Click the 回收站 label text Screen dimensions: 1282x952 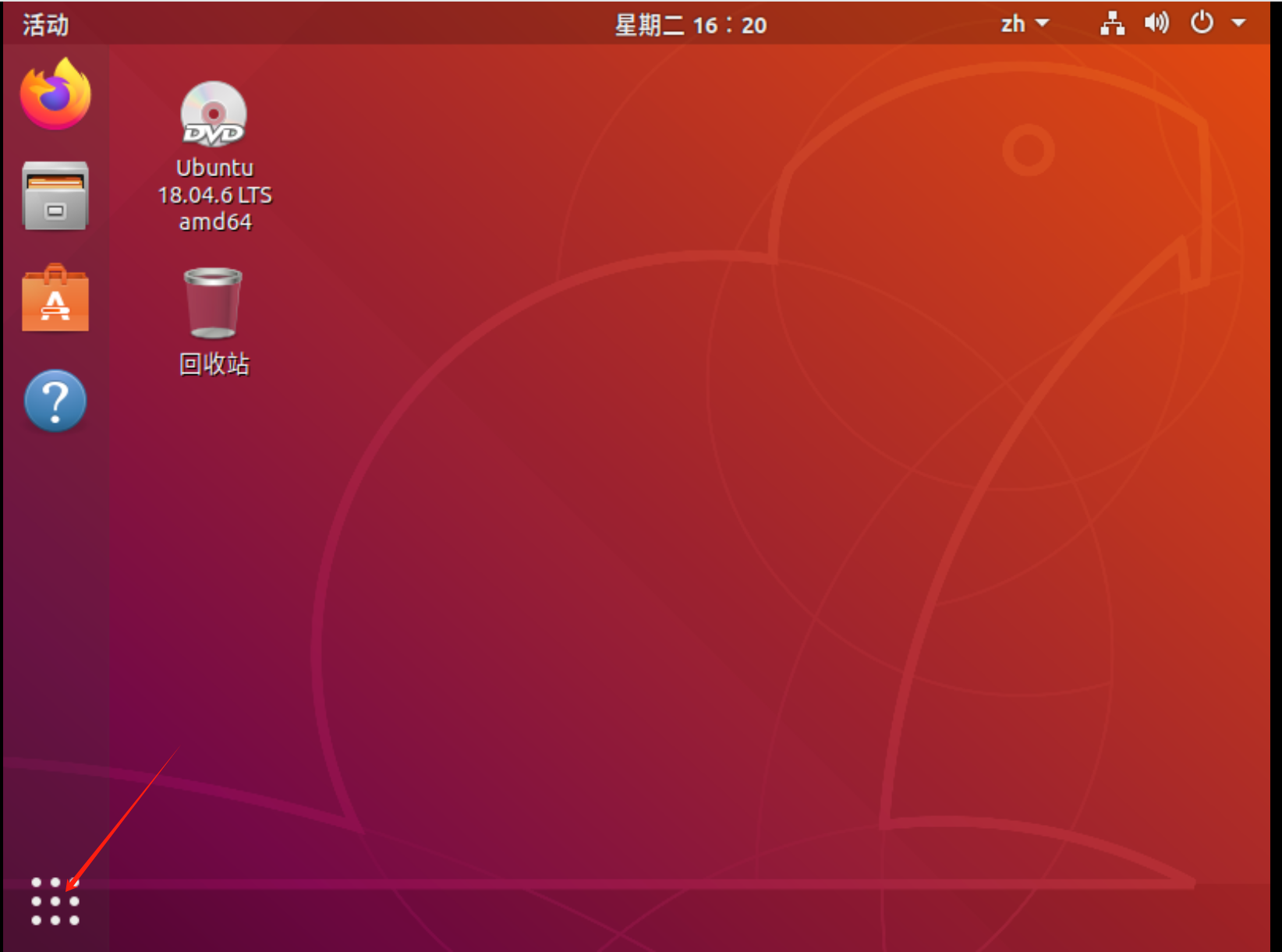[x=214, y=364]
